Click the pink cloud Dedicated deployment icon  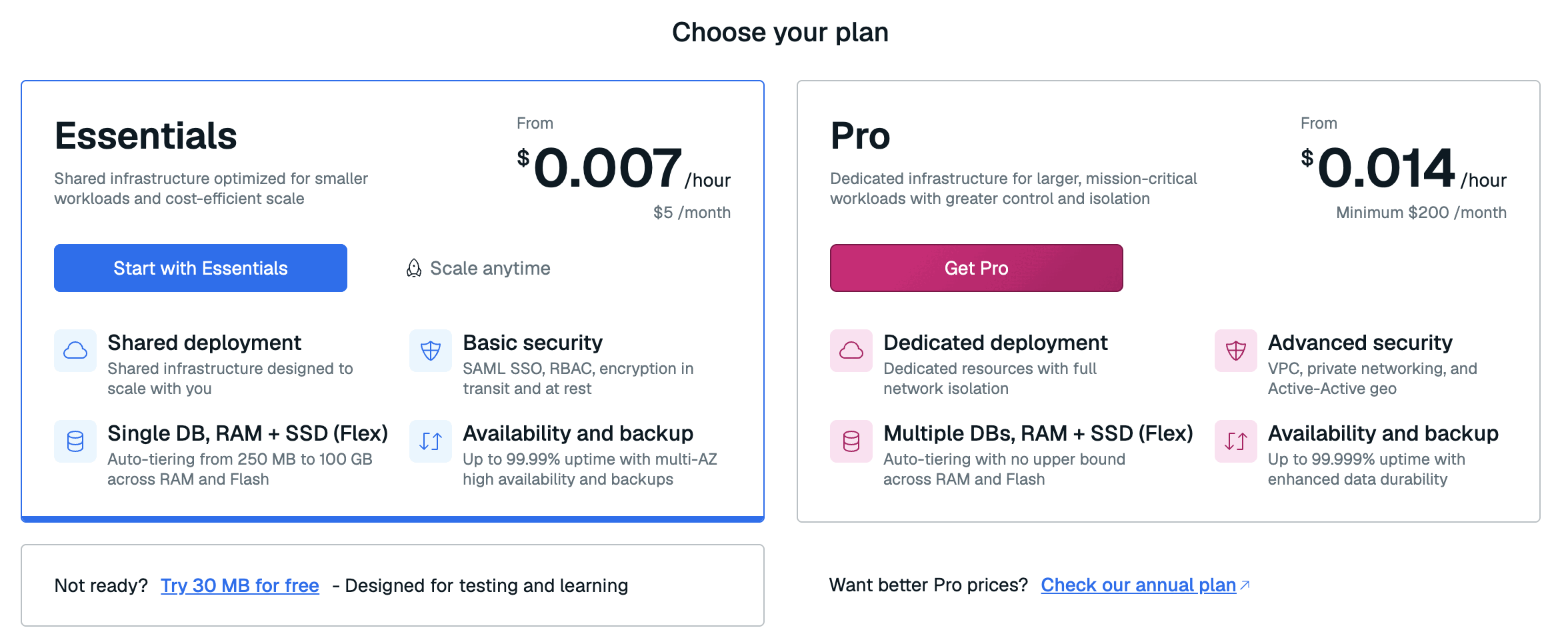tap(851, 351)
